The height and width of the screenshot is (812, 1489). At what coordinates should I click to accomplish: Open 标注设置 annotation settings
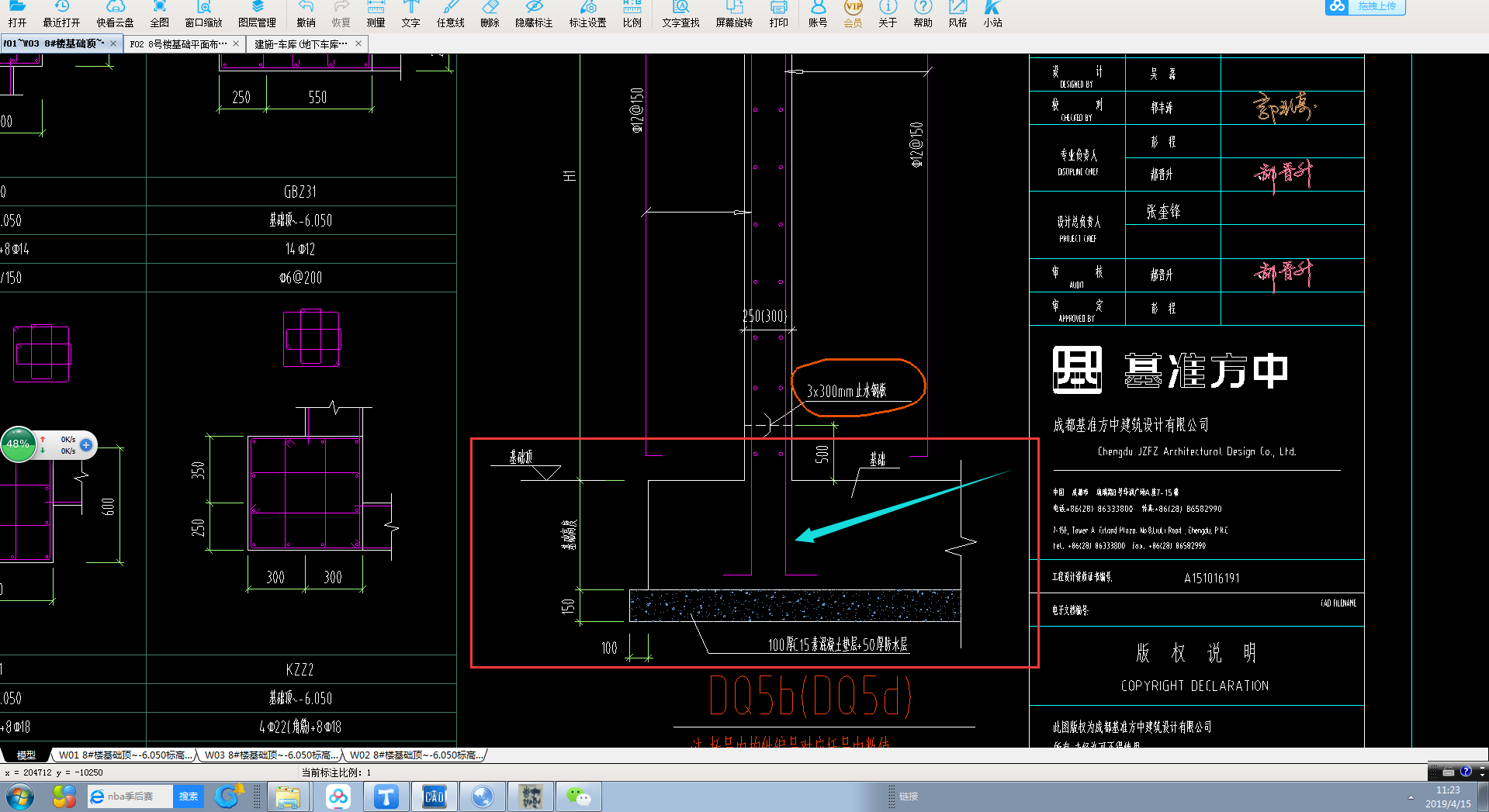[x=587, y=14]
